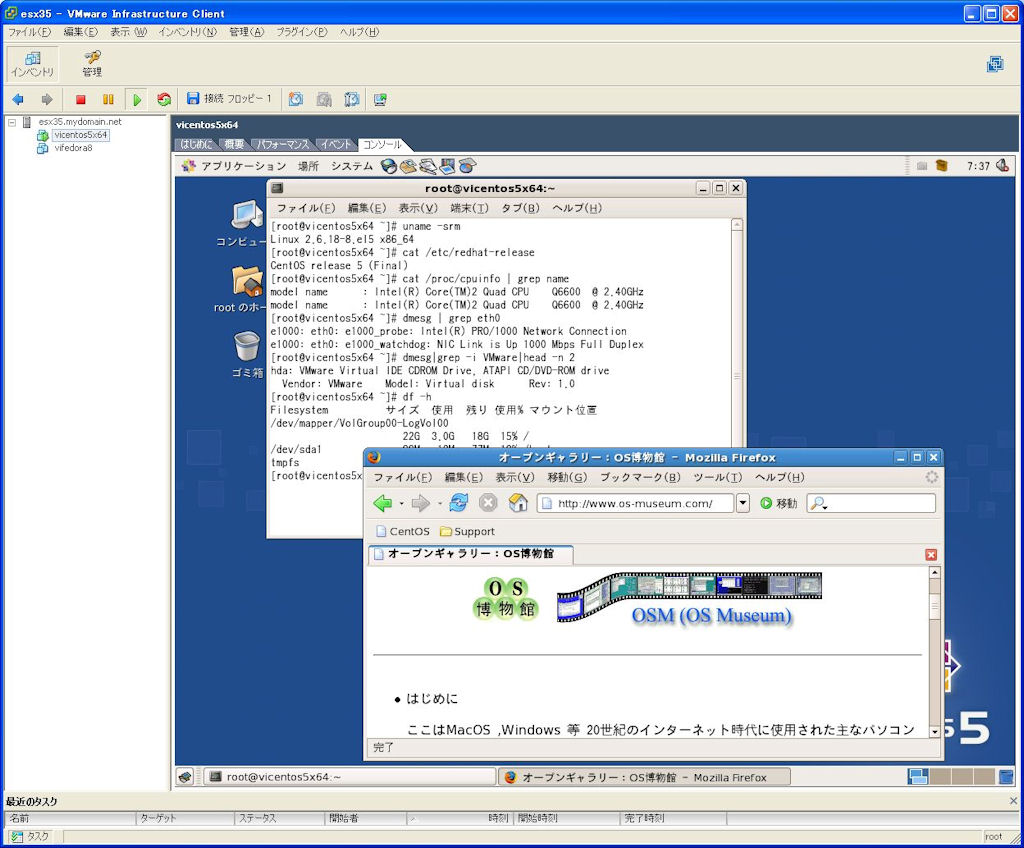The height and width of the screenshot is (848, 1024).
Task: Switch to the はじめに tab
Action: [x=196, y=144]
